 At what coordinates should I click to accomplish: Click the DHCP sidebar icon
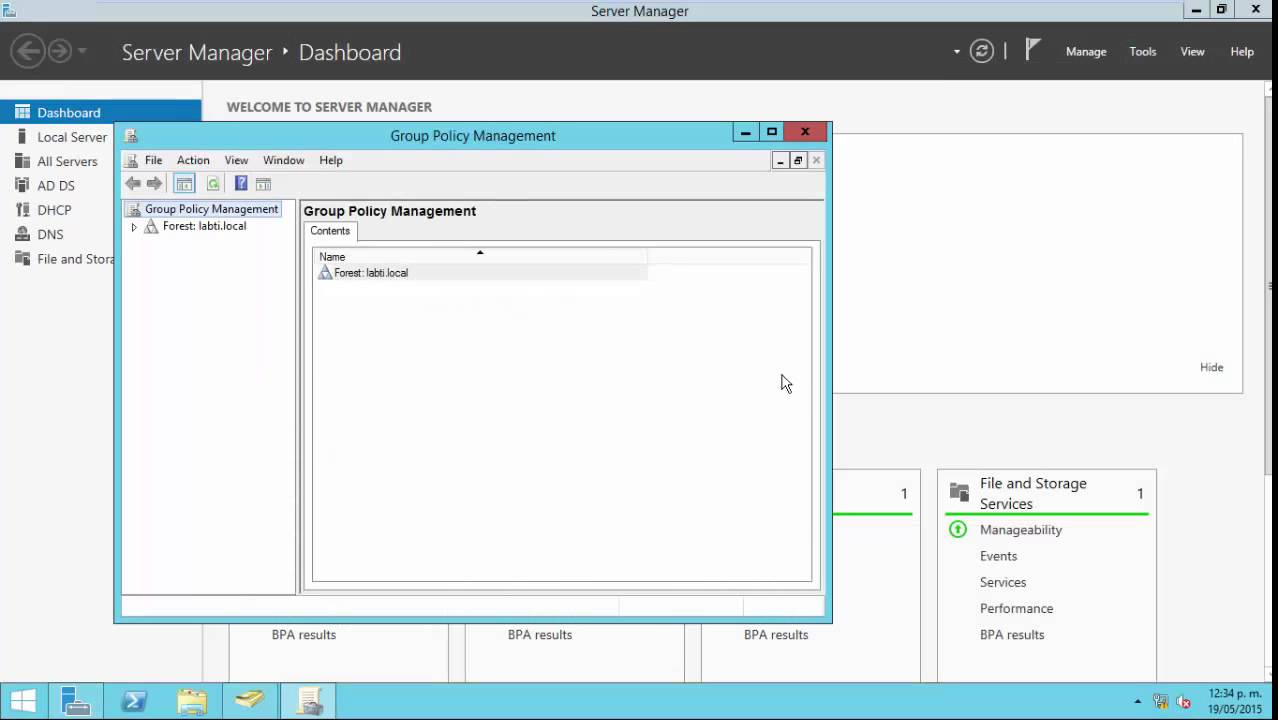pos(22,210)
